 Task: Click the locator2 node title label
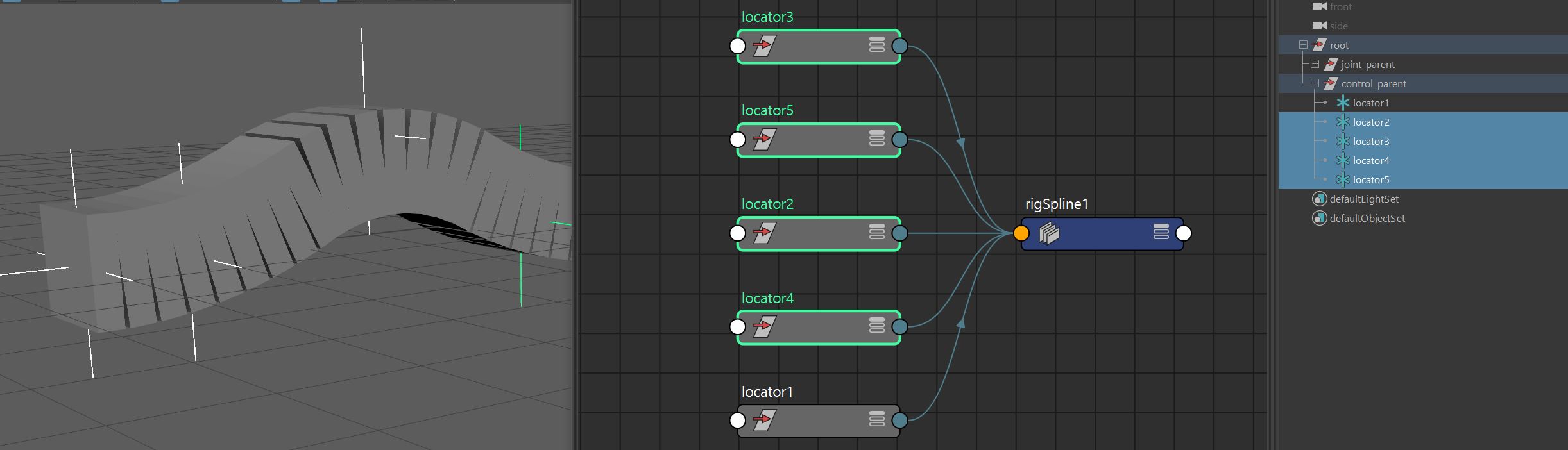(767, 204)
